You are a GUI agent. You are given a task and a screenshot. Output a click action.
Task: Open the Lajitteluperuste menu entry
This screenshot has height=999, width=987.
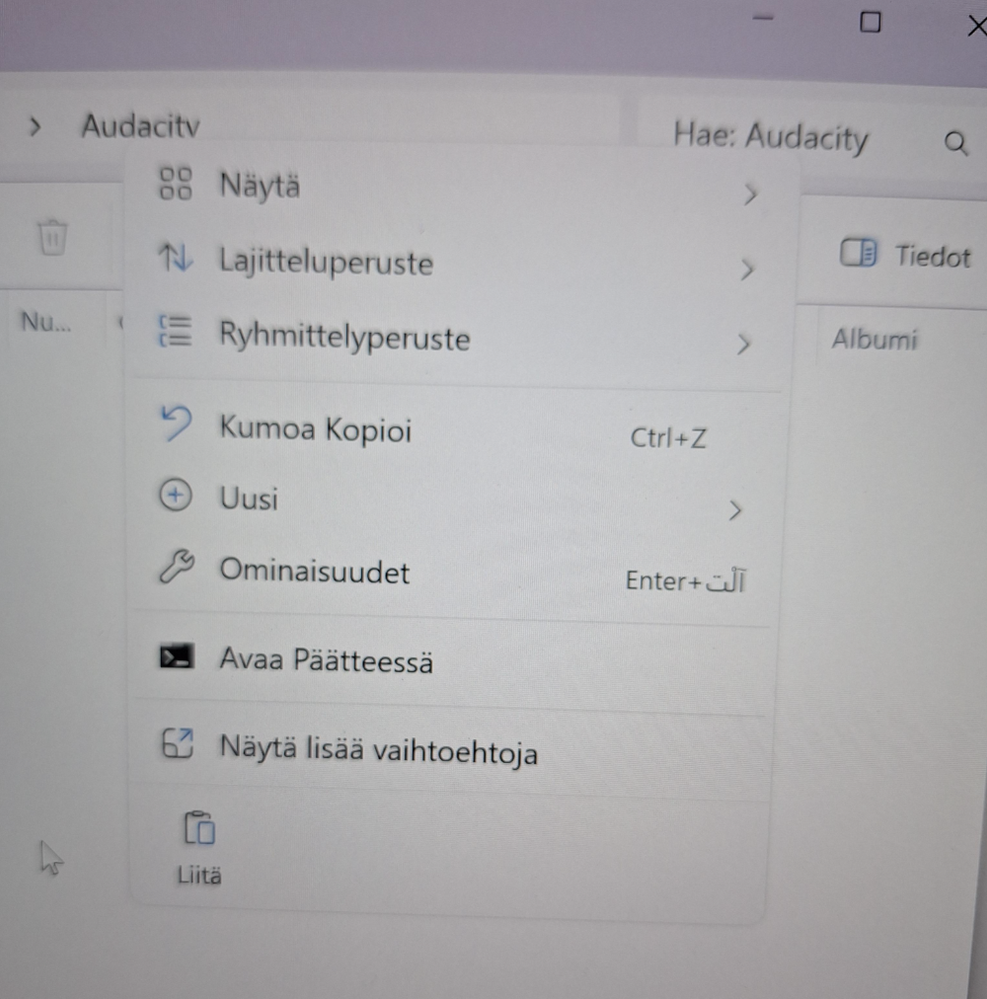tap(457, 263)
